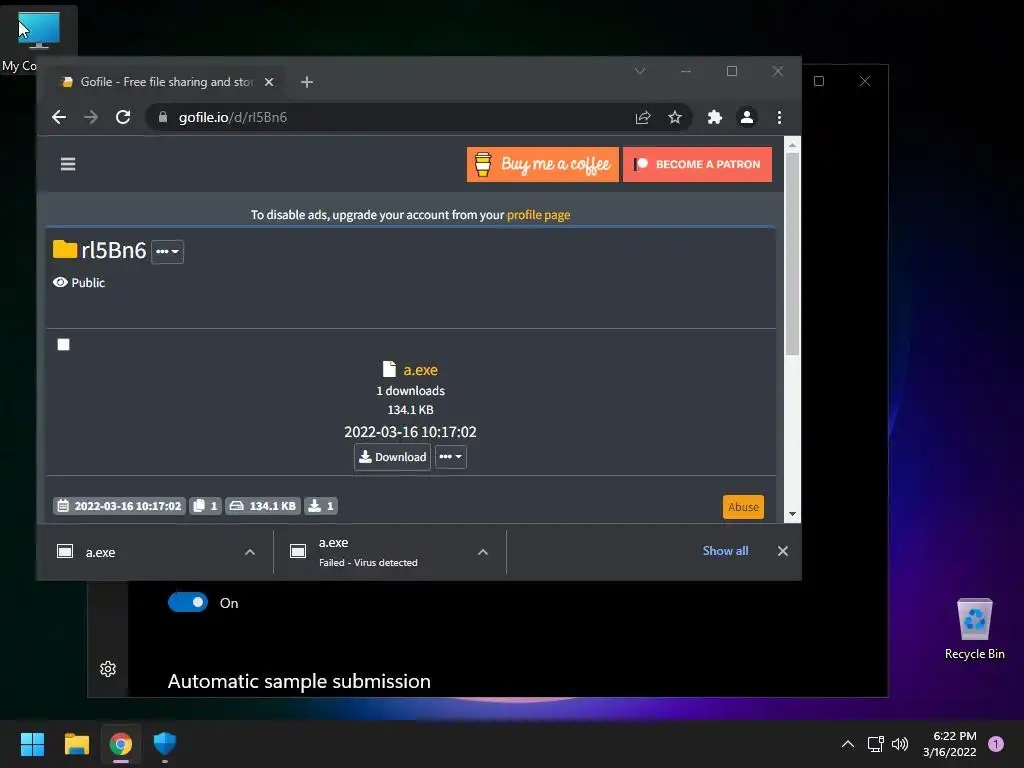Open the Gofile hamburger menu

[68, 164]
